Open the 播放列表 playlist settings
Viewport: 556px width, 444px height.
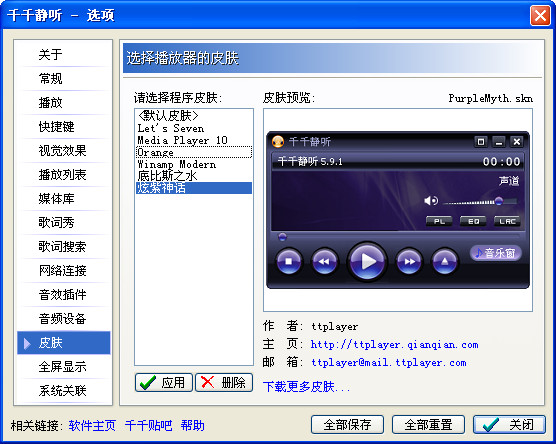(64, 174)
